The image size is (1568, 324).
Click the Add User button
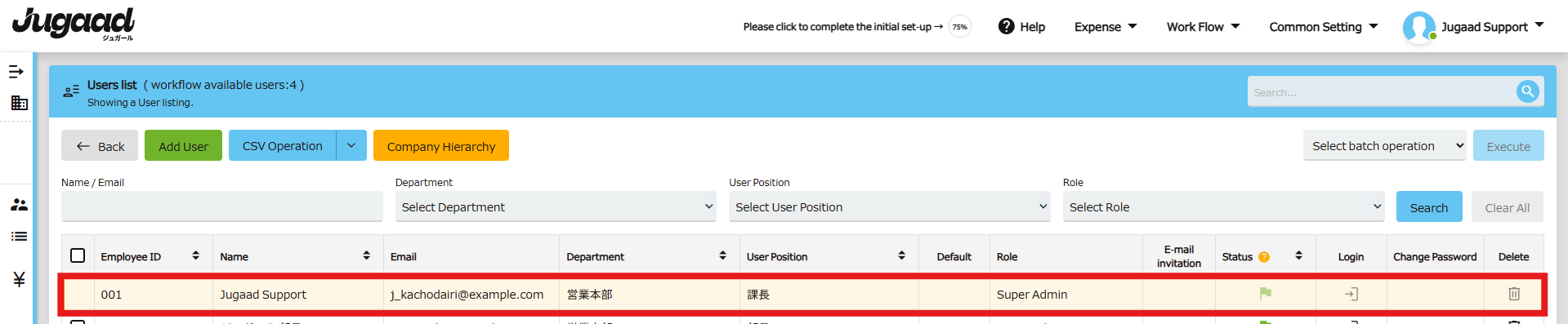coord(183,146)
